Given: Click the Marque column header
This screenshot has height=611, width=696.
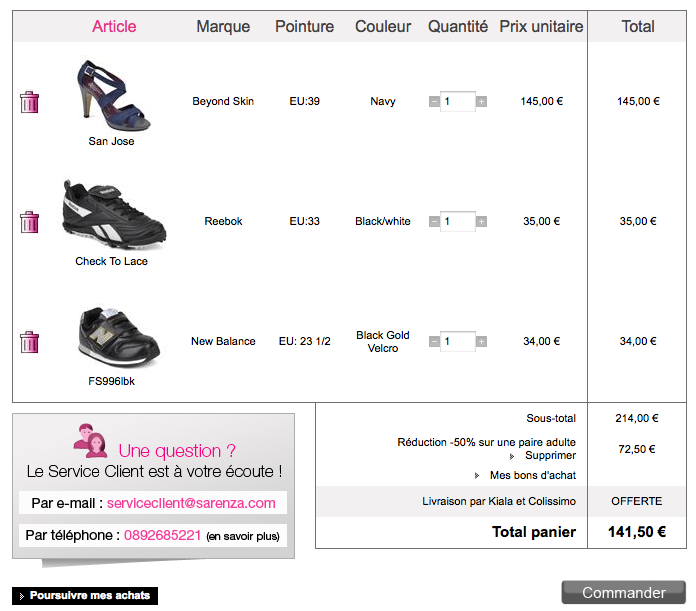Looking at the screenshot, I should (223, 27).
